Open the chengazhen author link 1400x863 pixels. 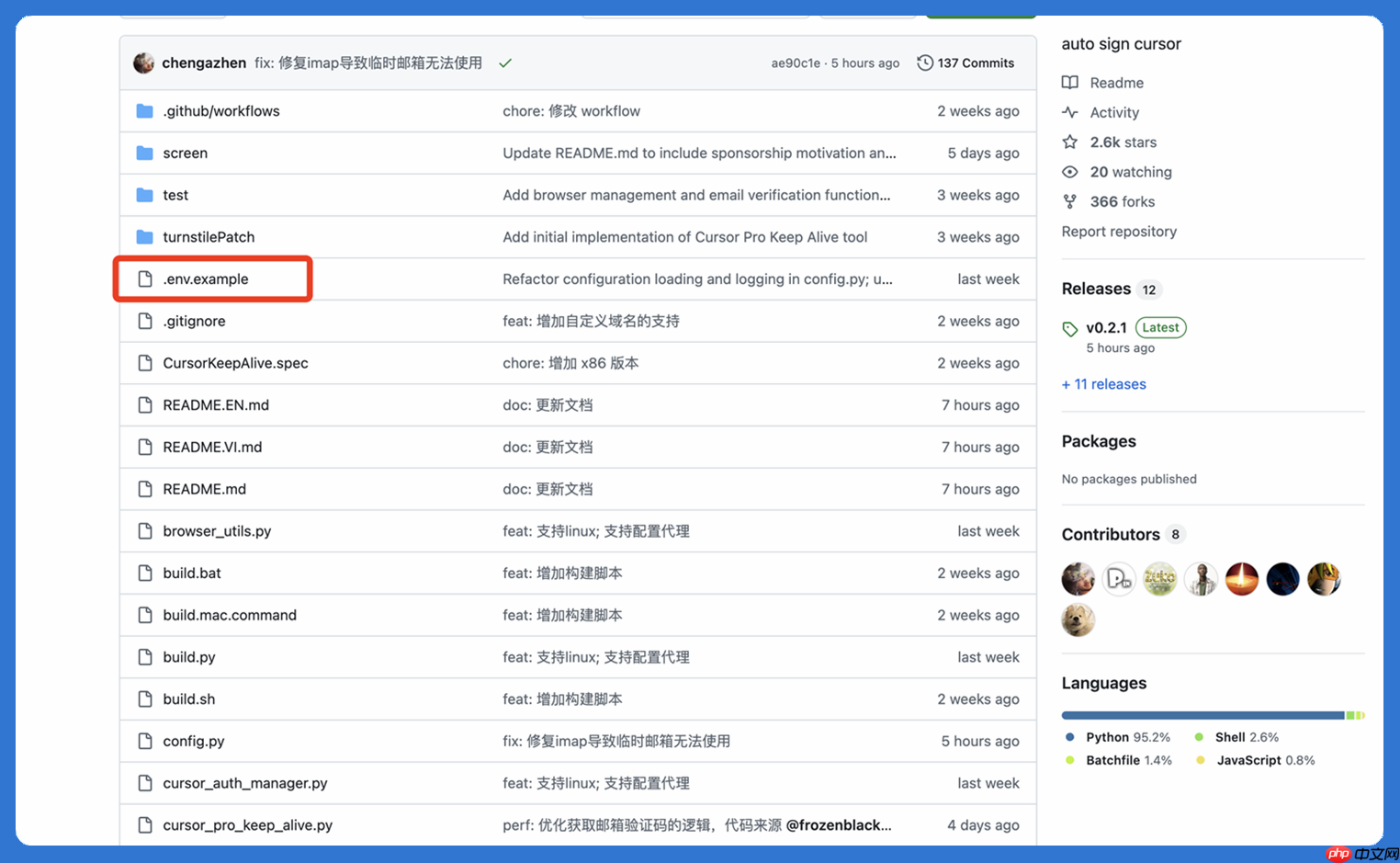point(204,62)
